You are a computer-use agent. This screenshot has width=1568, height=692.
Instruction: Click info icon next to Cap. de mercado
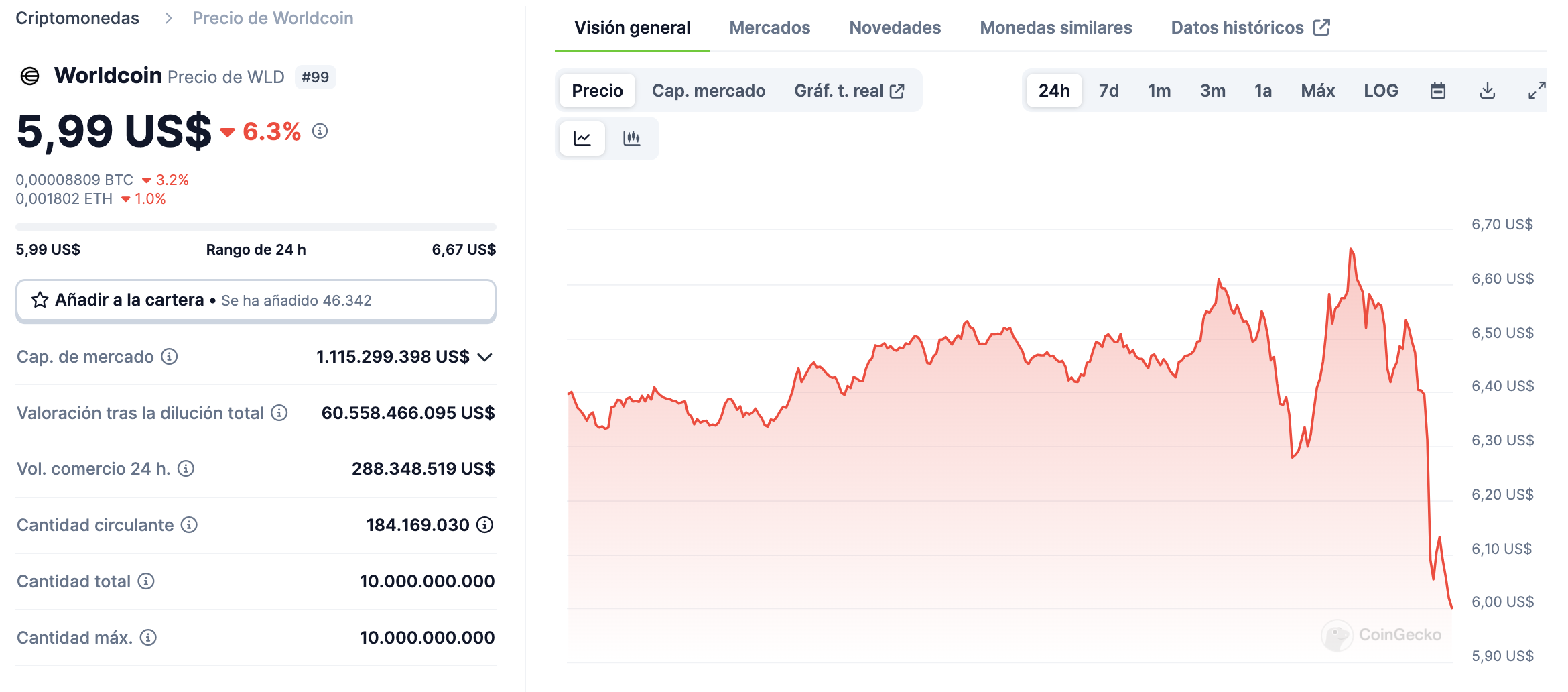(170, 357)
